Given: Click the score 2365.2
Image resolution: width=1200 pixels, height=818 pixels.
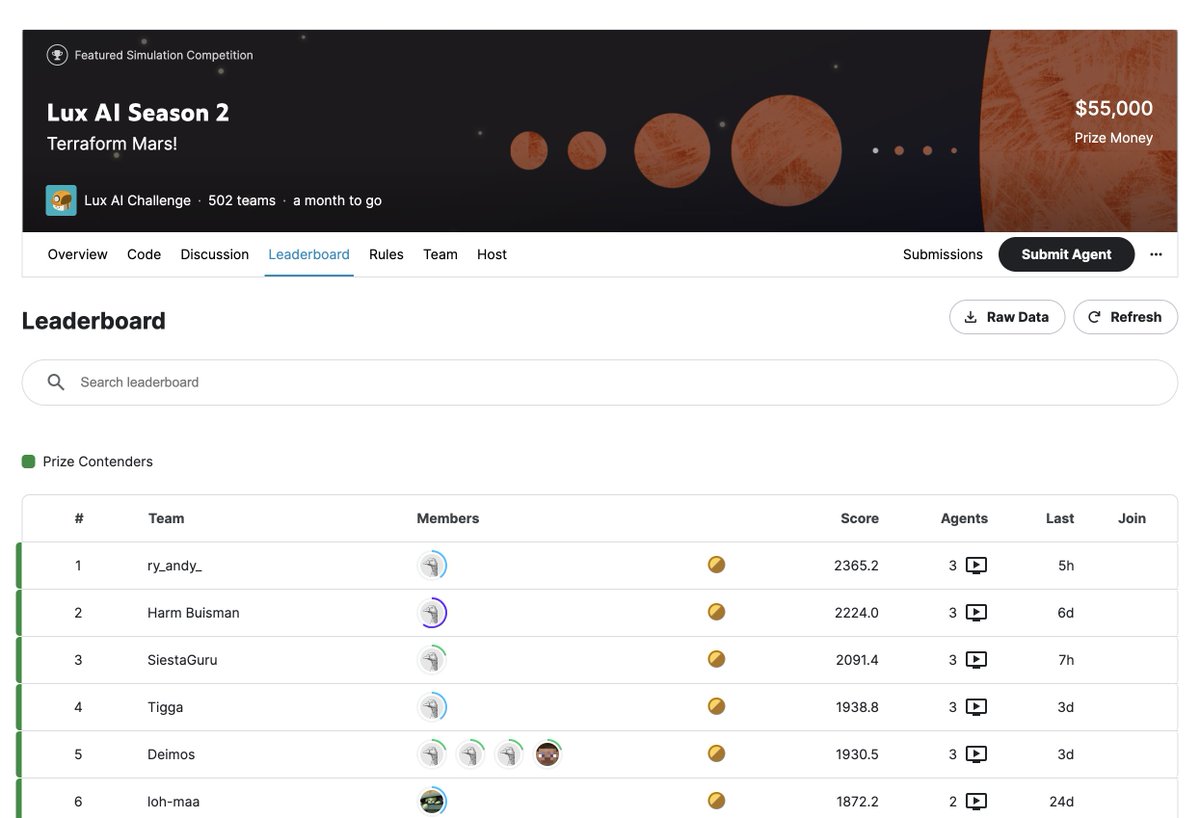Looking at the screenshot, I should click(x=856, y=566).
